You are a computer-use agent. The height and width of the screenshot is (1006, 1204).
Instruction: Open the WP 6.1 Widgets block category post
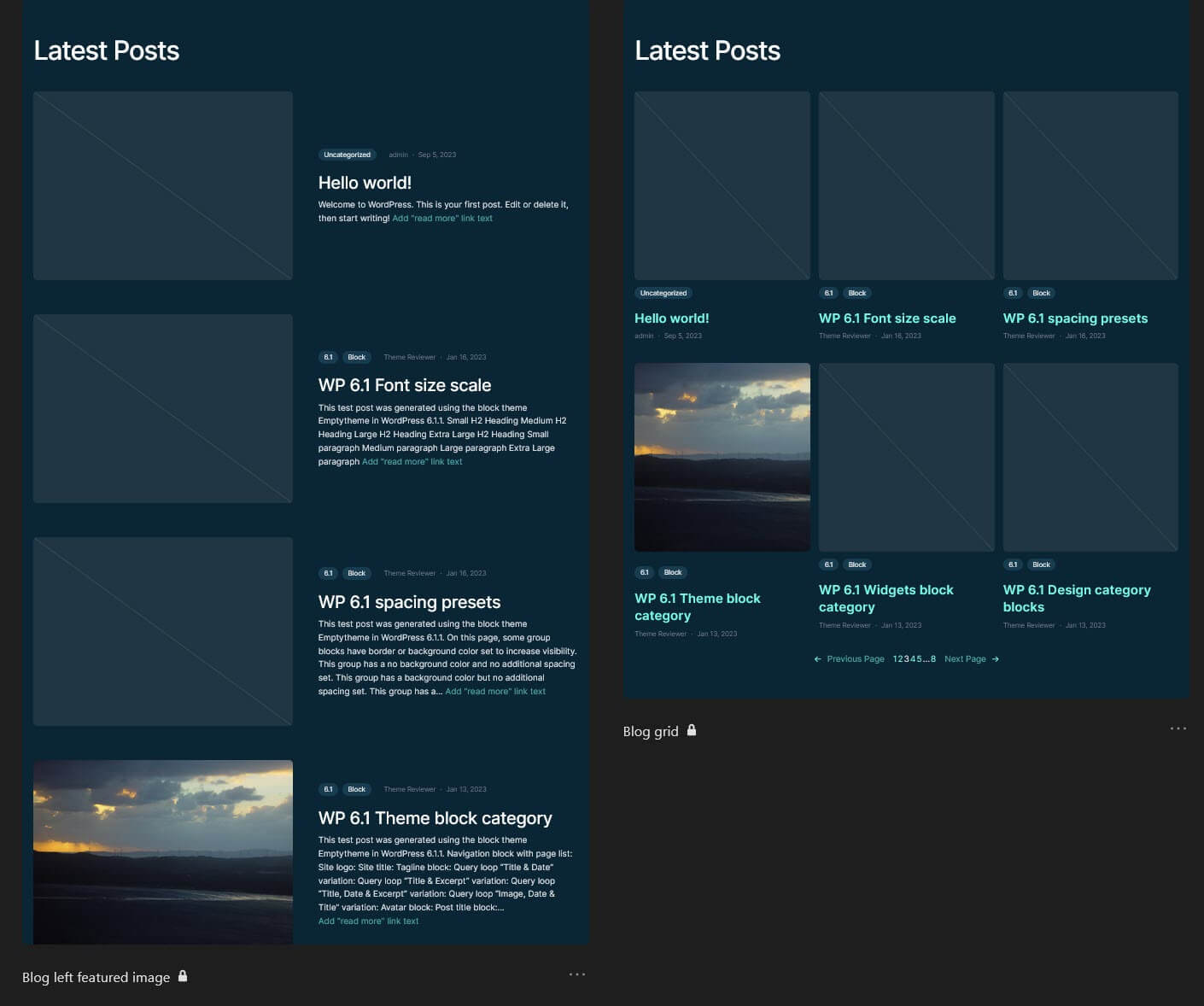885,598
